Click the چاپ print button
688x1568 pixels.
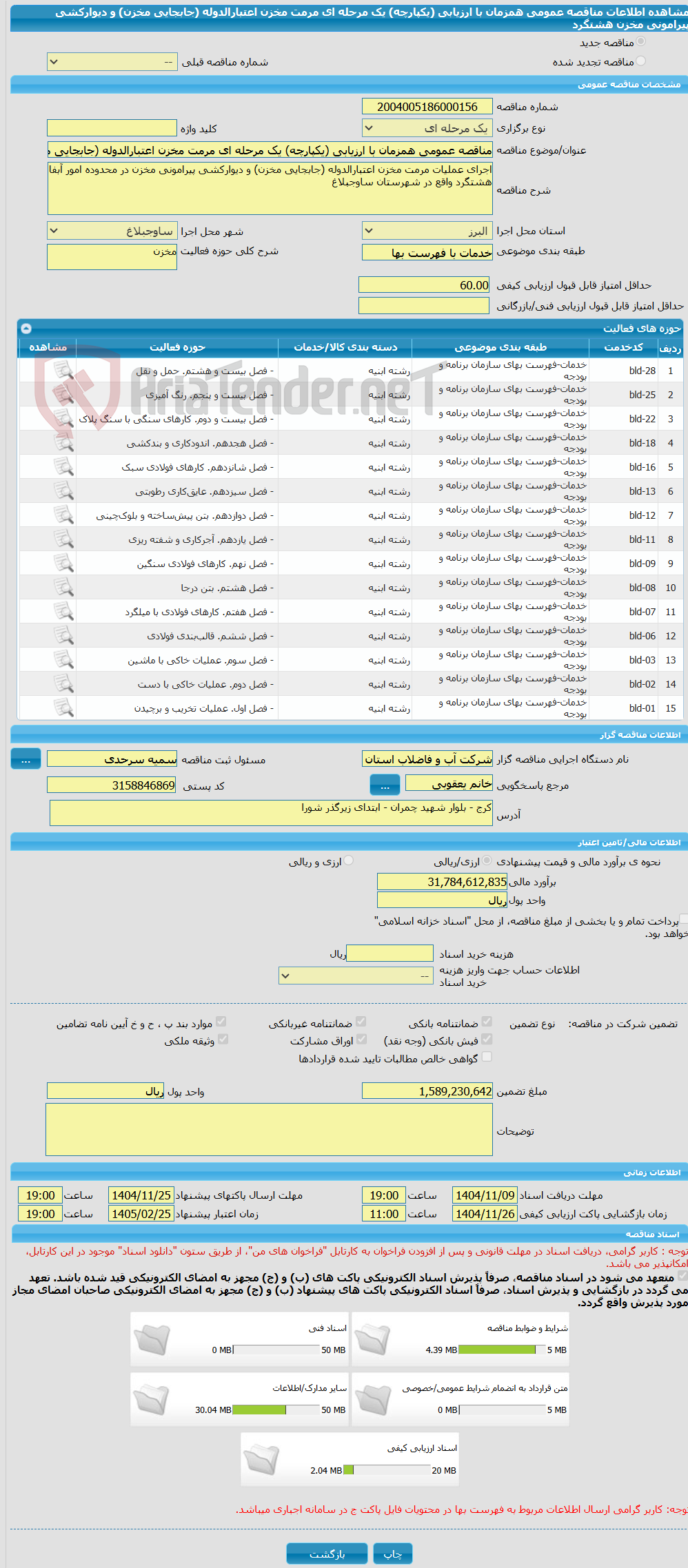pos(392,1554)
